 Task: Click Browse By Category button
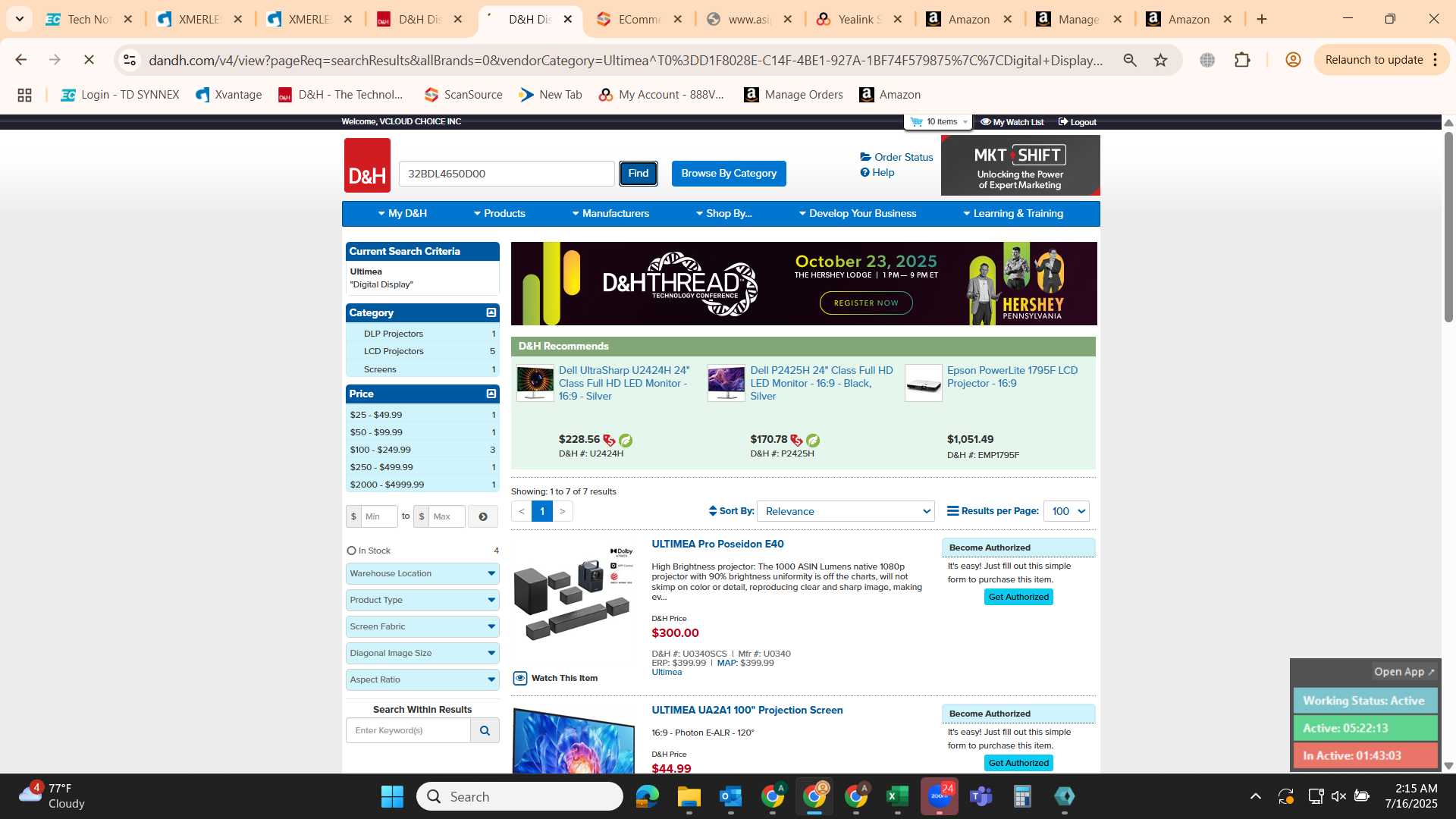tap(729, 173)
